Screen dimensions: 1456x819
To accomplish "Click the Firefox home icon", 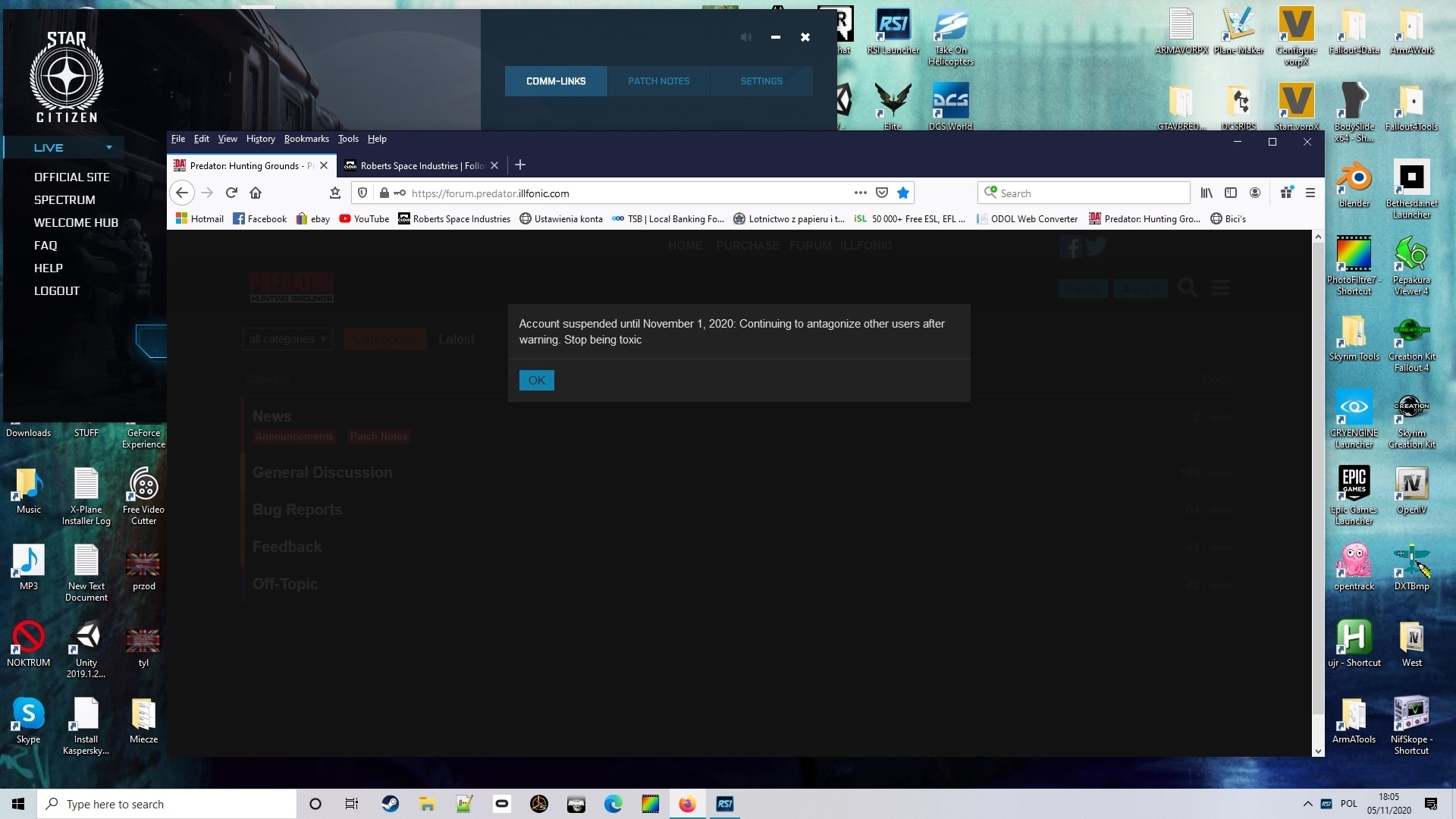I will [256, 193].
